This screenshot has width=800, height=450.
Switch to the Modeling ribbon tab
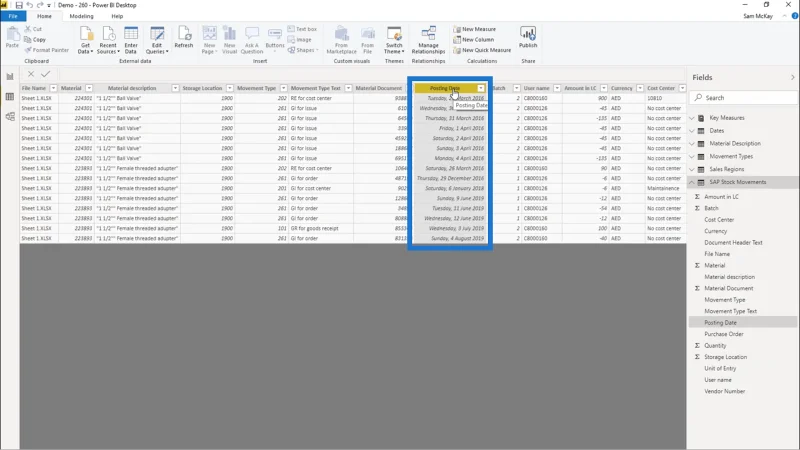coord(81,16)
